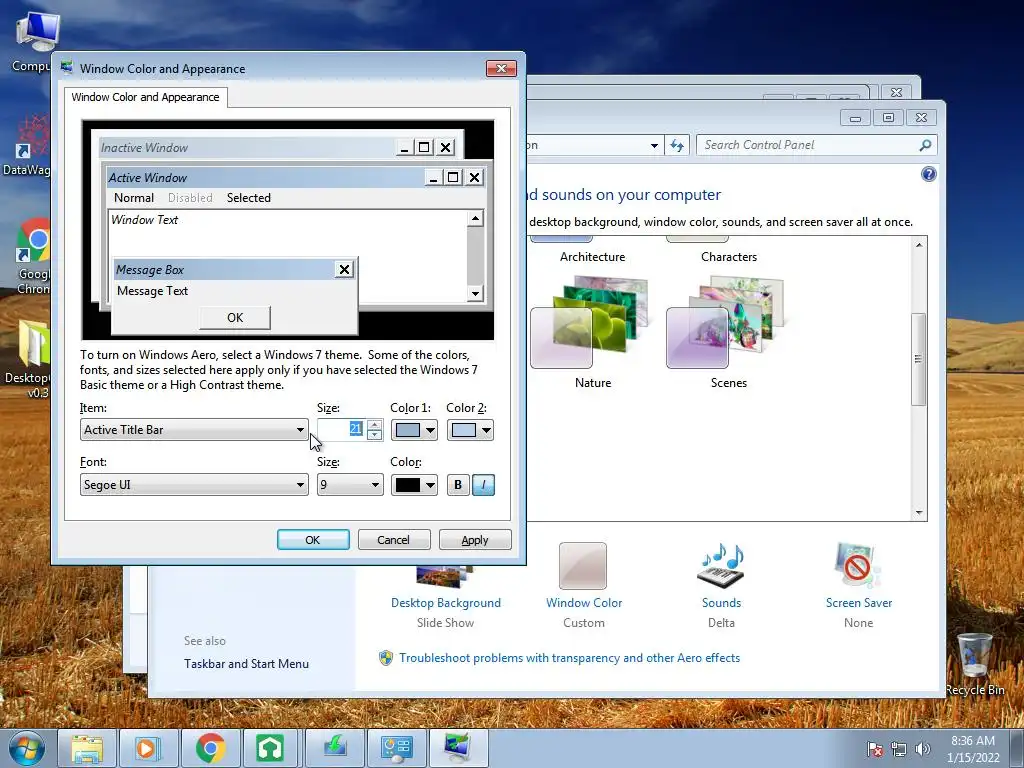Screen dimensions: 1024x768
Task: Click the Control Panel help question icon
Action: 929,174
